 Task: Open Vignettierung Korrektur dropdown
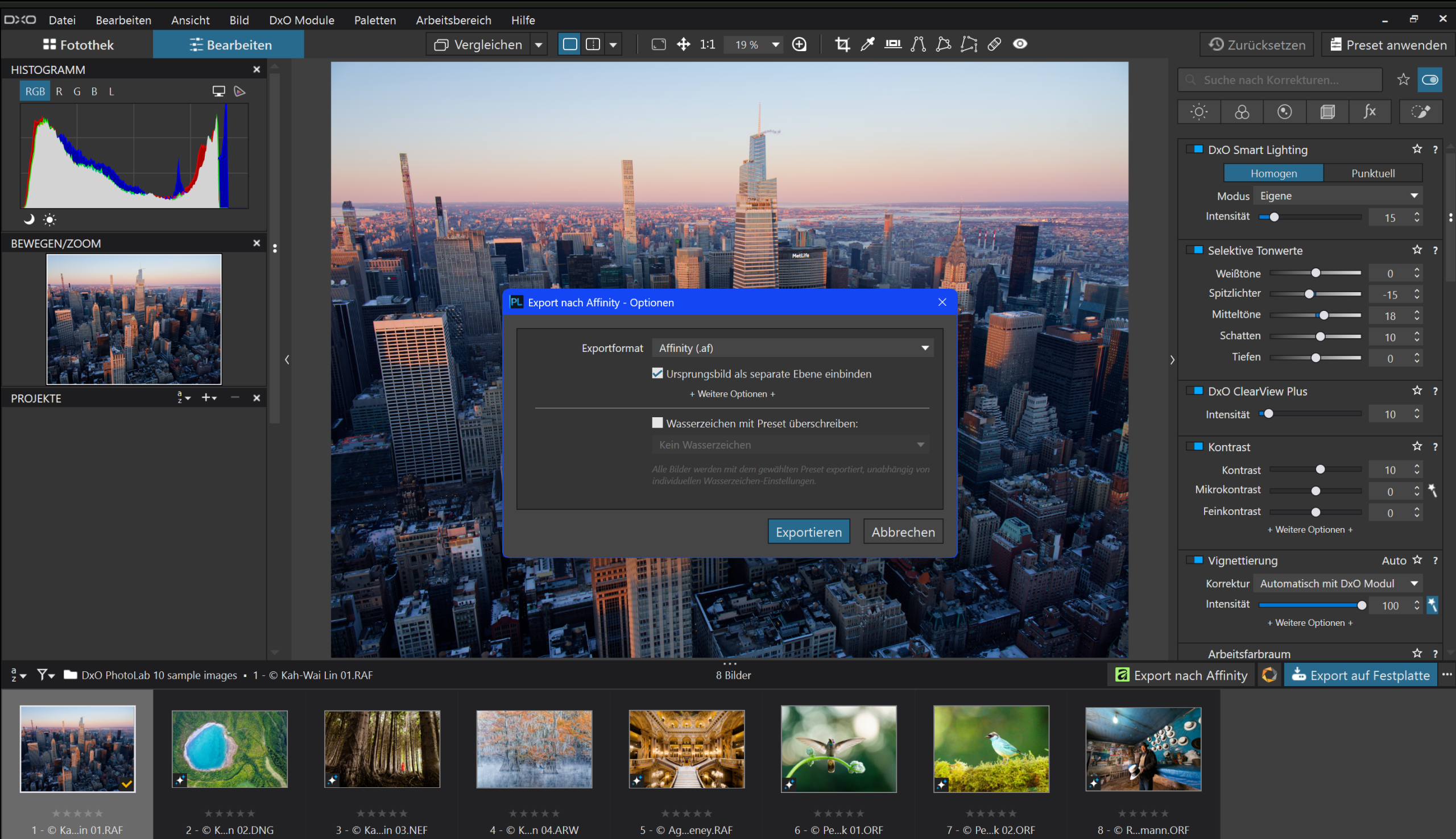tap(1337, 584)
